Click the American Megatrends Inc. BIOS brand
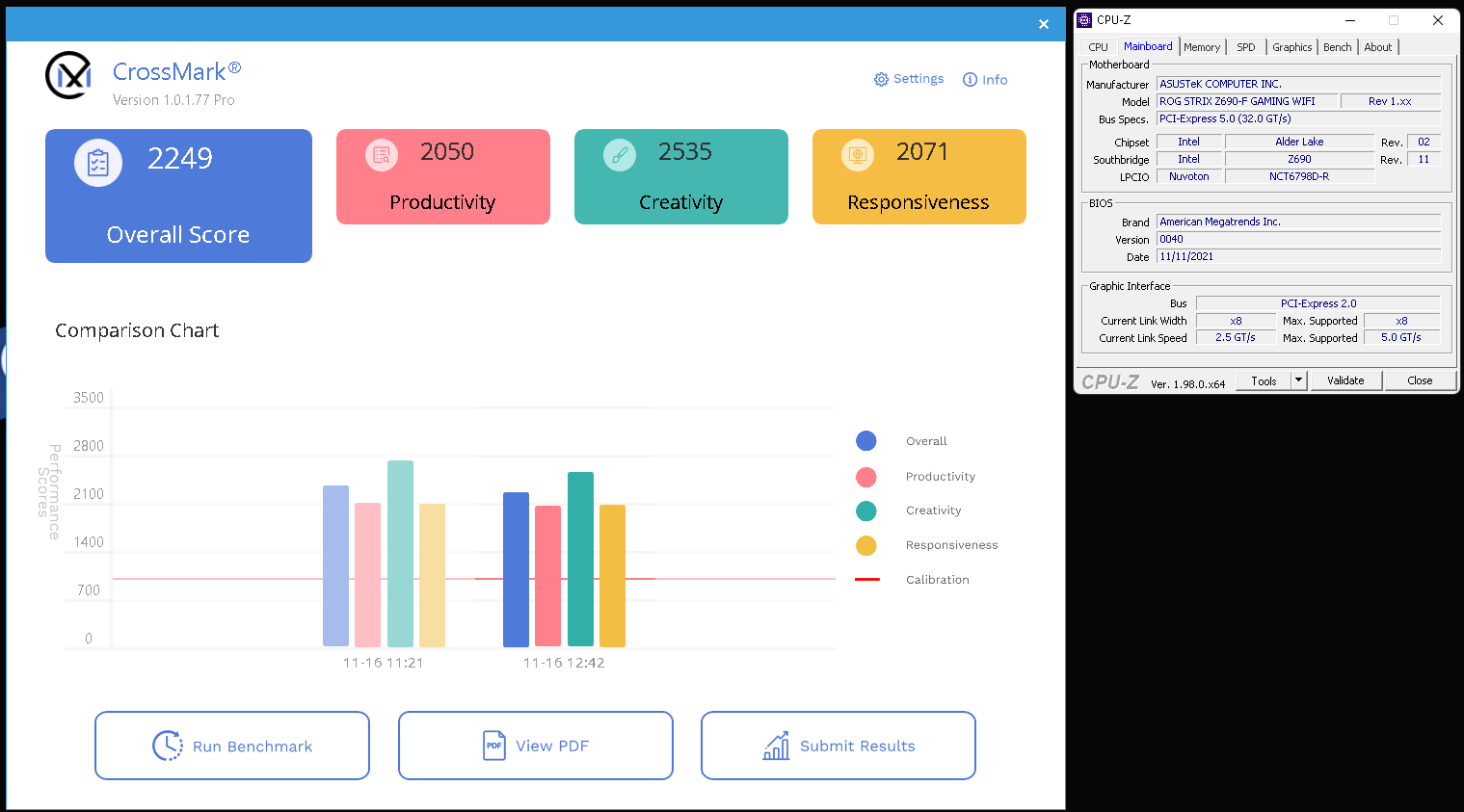The width and height of the screenshot is (1464, 812). (x=1298, y=222)
